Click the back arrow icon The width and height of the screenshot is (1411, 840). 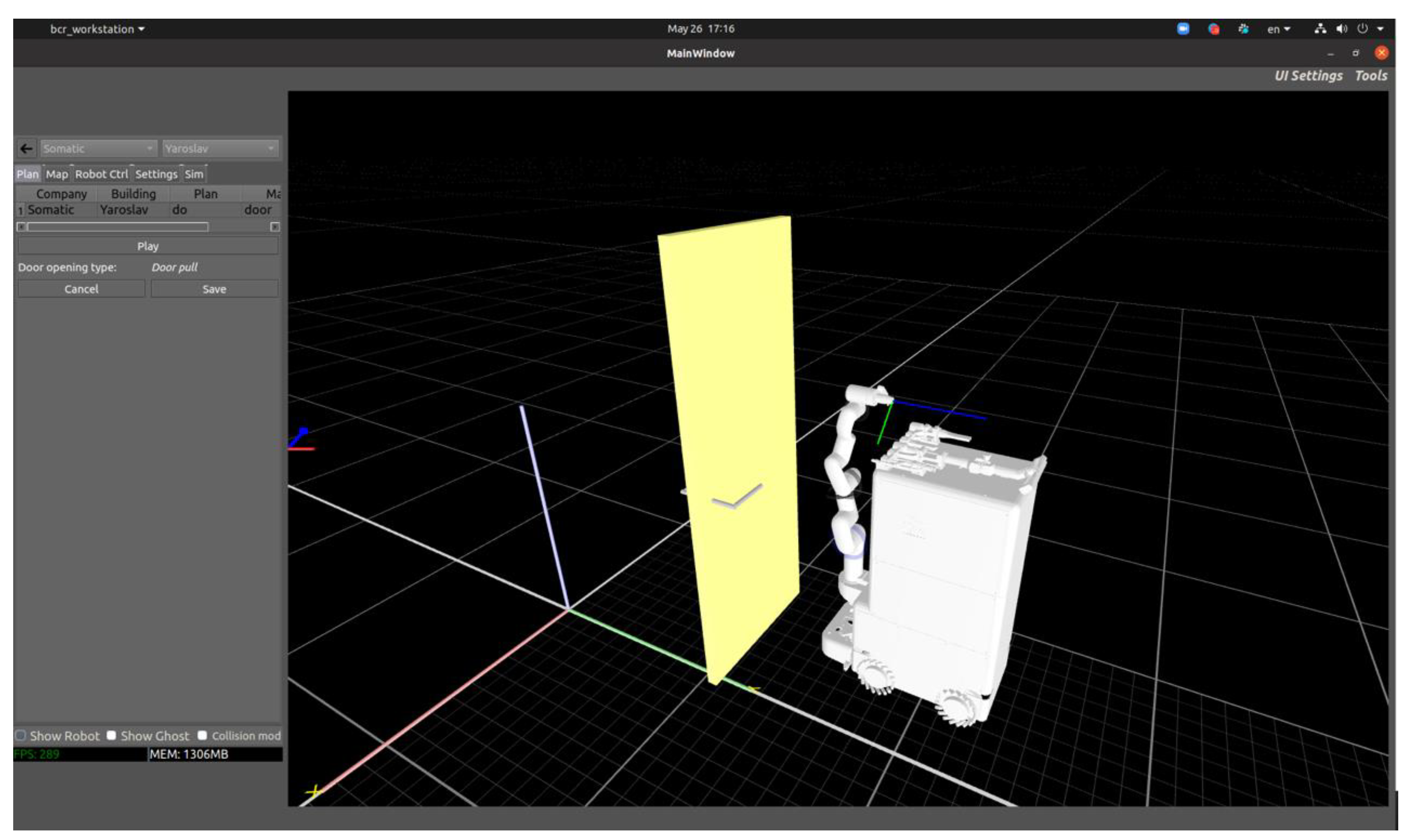point(26,149)
